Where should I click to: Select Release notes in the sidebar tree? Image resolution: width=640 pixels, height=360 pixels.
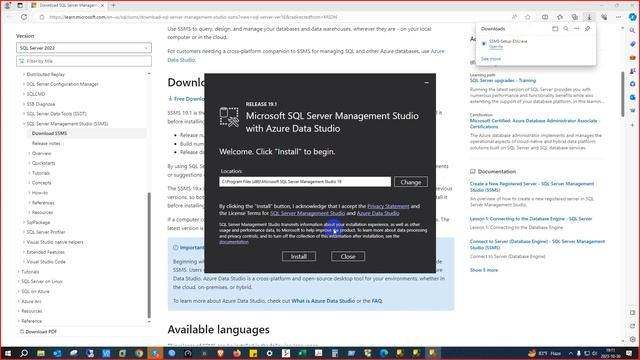46,144
